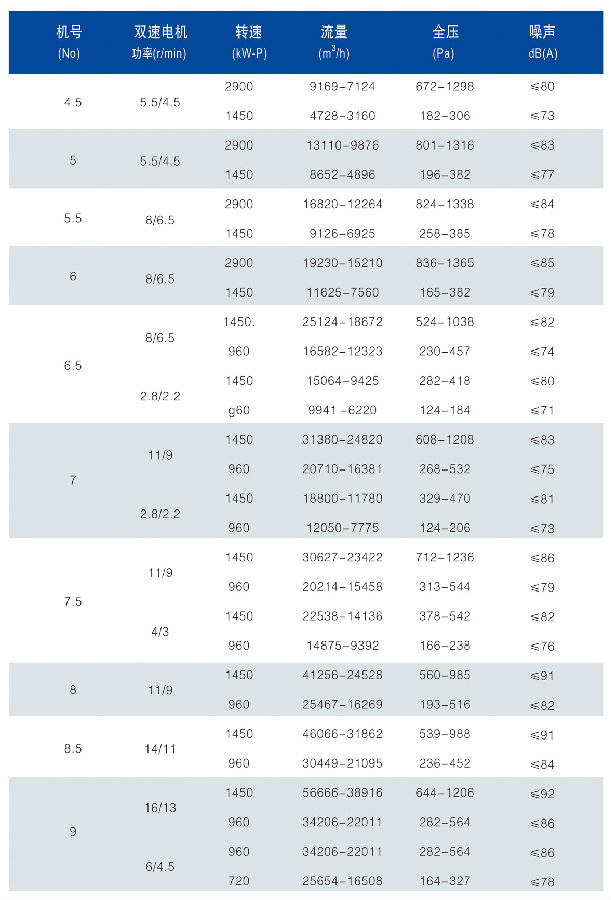
Task: Select the g60 speed cell
Action: [x=240, y=409]
